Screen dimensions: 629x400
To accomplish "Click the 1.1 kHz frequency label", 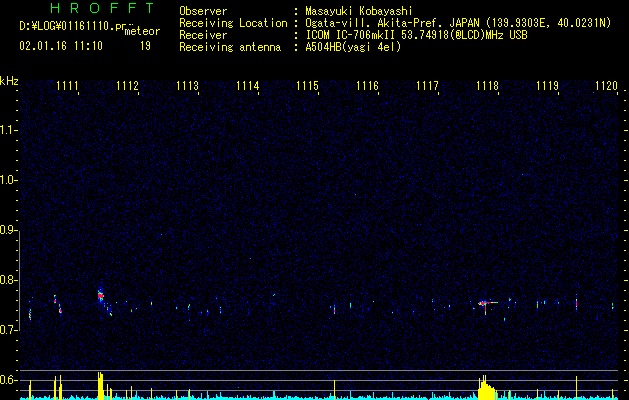I will click(x=8, y=130).
